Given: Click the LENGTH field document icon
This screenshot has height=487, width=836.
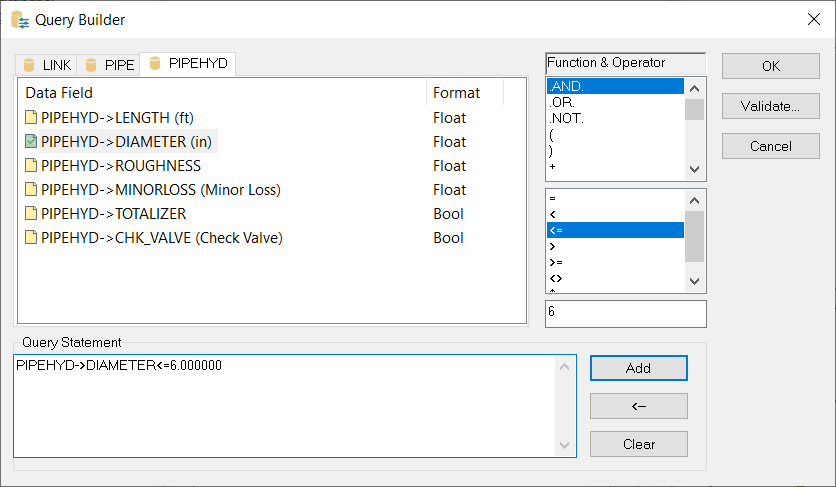Looking at the screenshot, I should 31,118.
